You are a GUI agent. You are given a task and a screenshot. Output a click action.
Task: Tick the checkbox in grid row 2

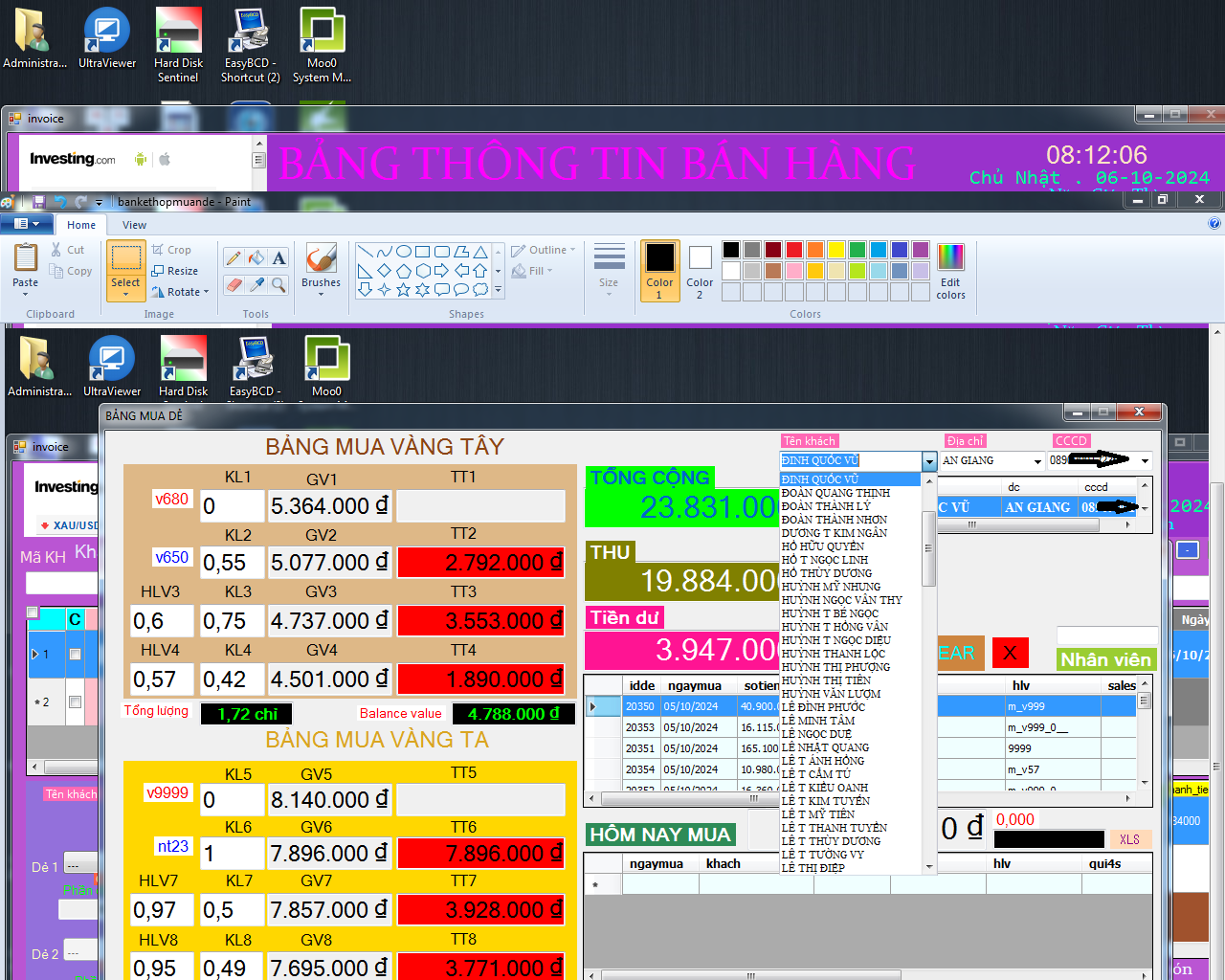click(x=76, y=702)
